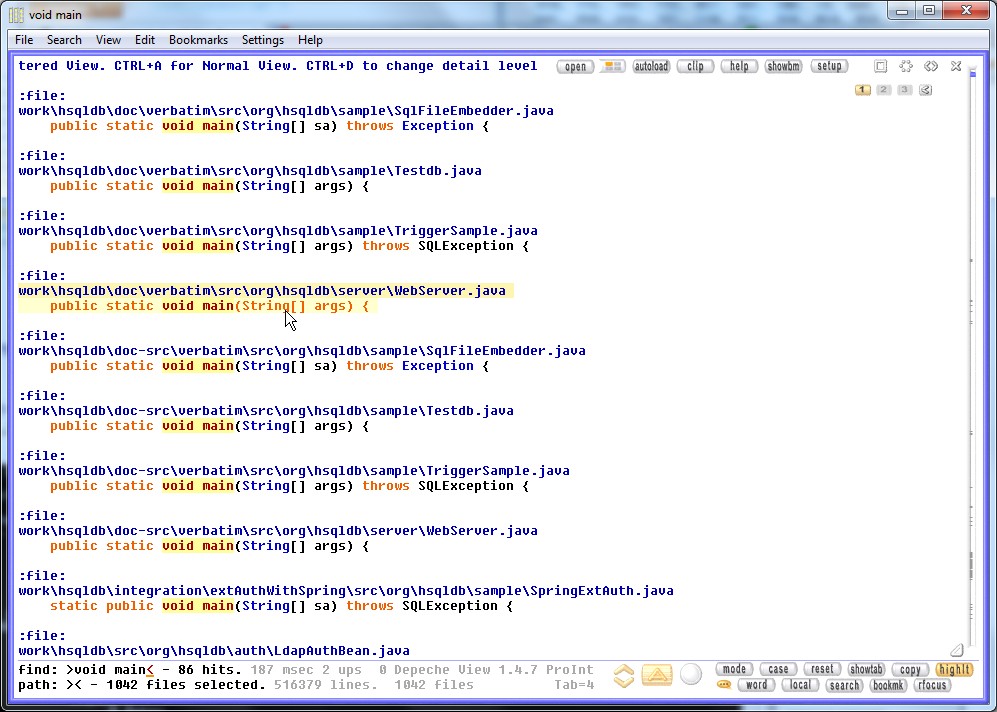Click the dotted circle icon in the toolbar
Viewport: 997px width, 712px height.
pyautogui.click(x=906, y=67)
